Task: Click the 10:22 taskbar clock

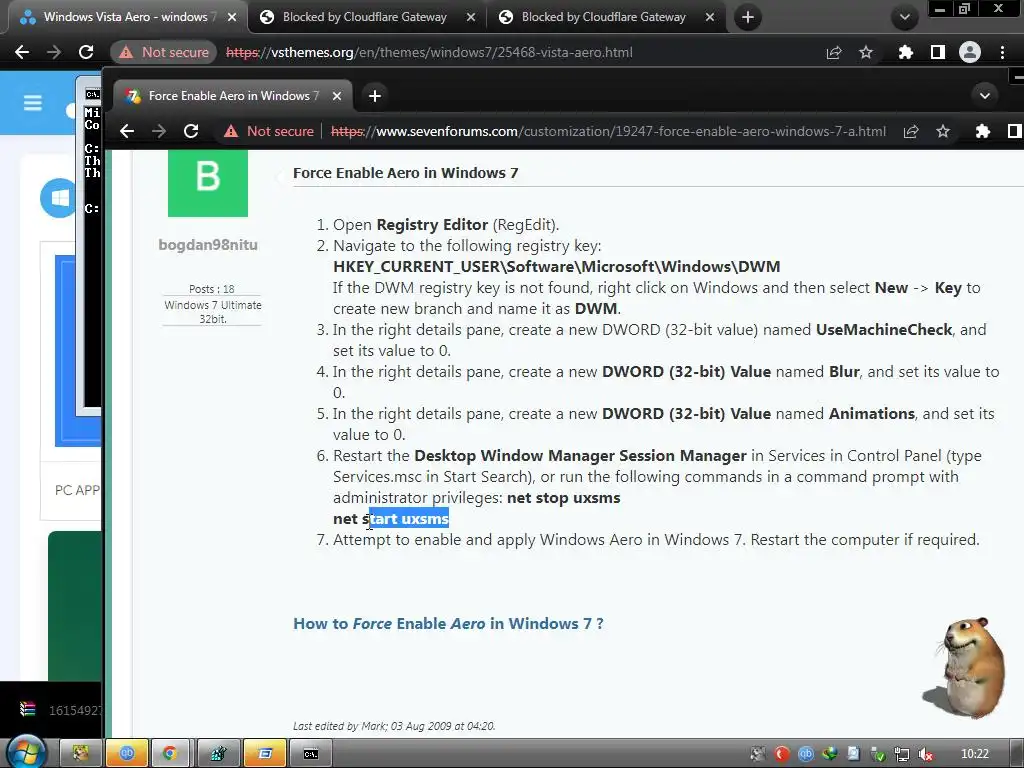Action: coord(975,754)
